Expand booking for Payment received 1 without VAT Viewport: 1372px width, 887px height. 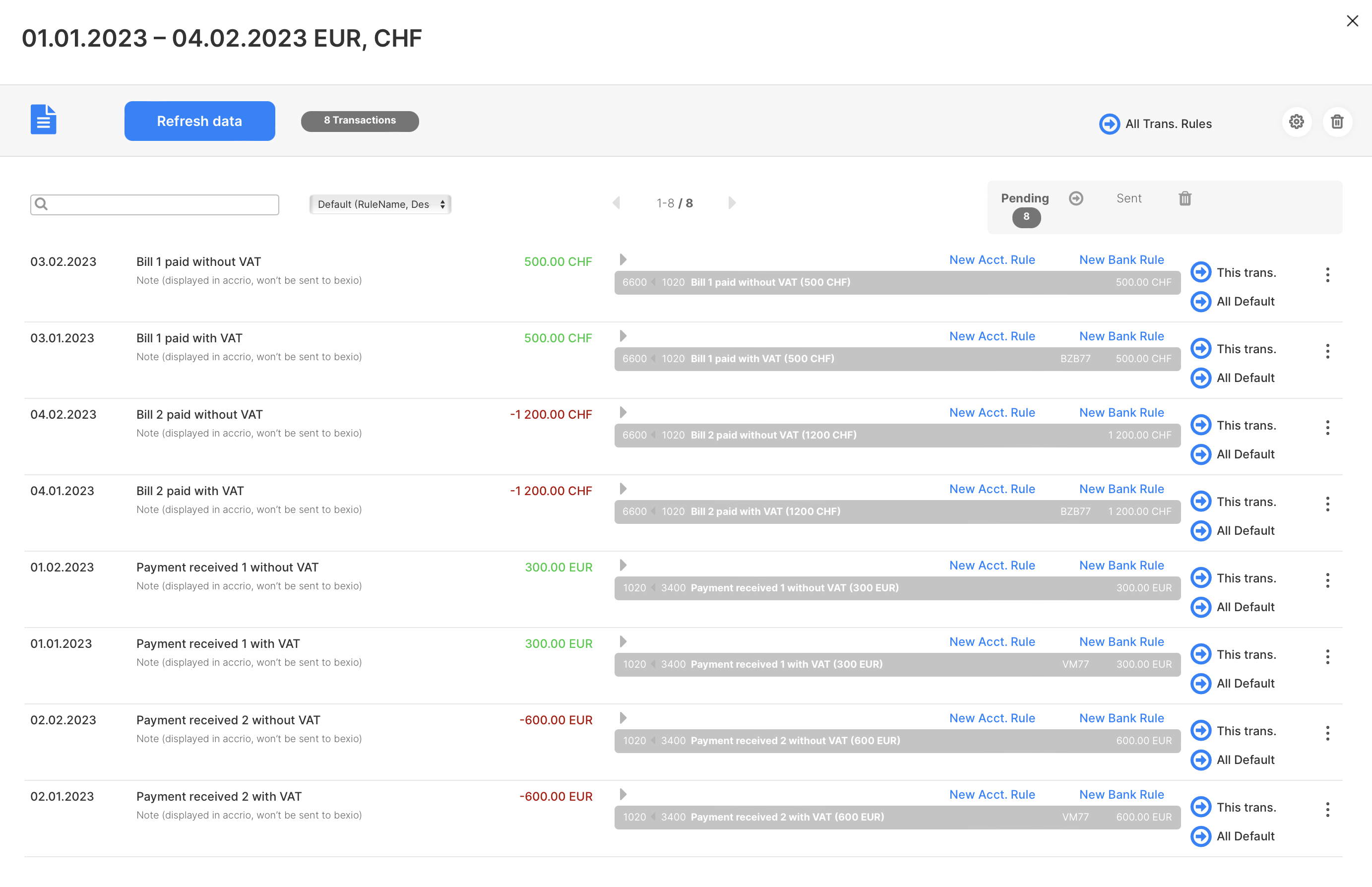click(623, 566)
